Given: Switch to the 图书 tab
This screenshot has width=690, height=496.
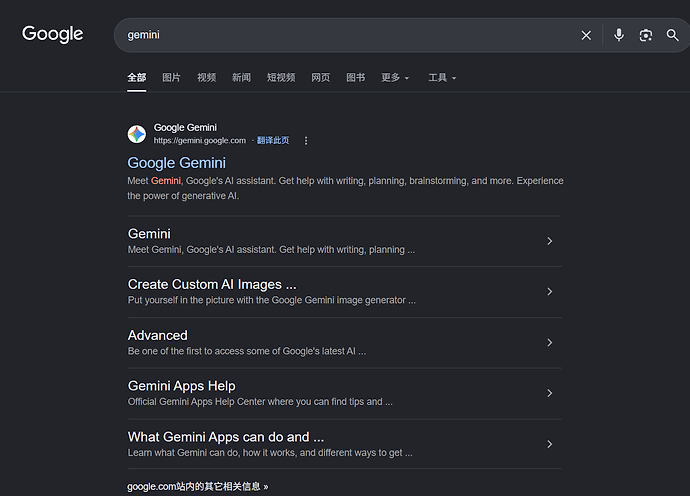Looking at the screenshot, I should 356,78.
